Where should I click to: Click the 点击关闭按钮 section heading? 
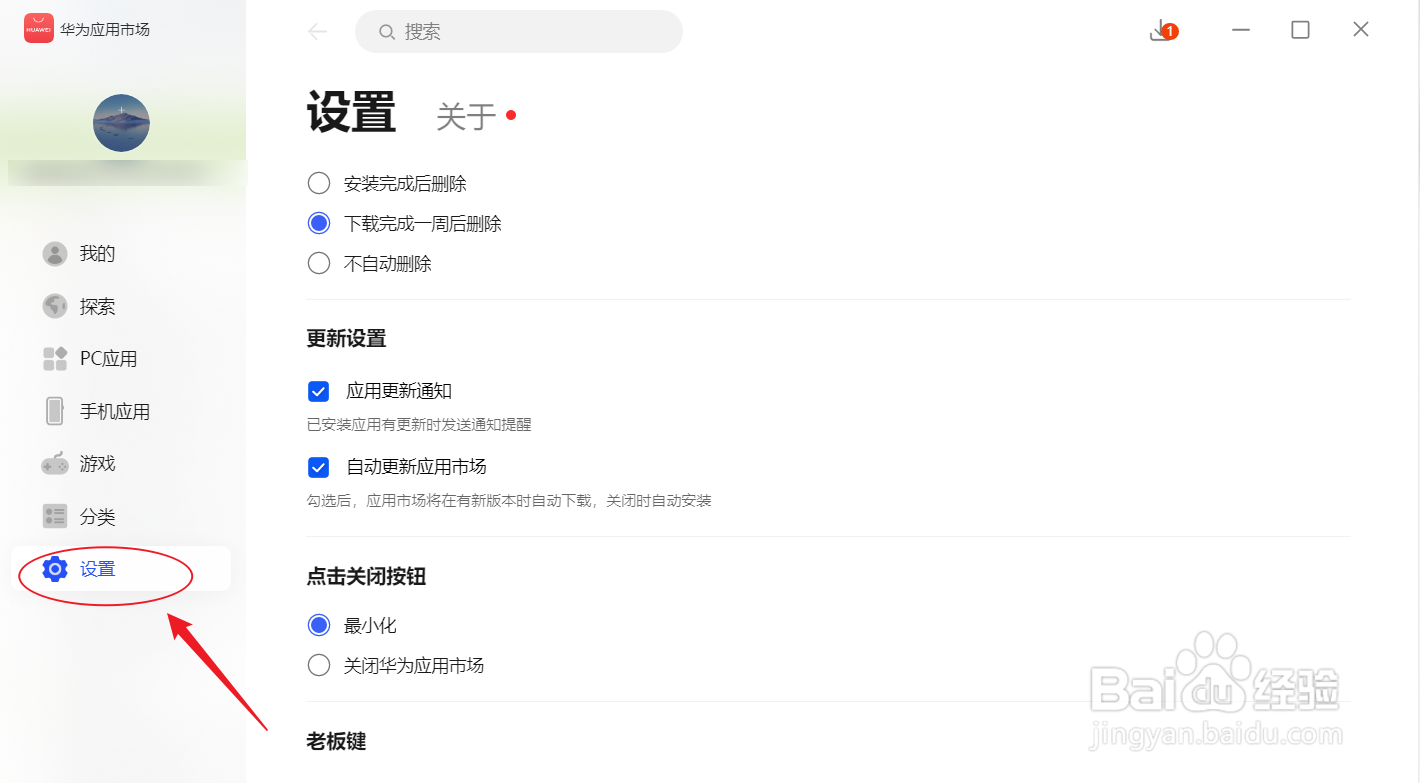click(366, 577)
